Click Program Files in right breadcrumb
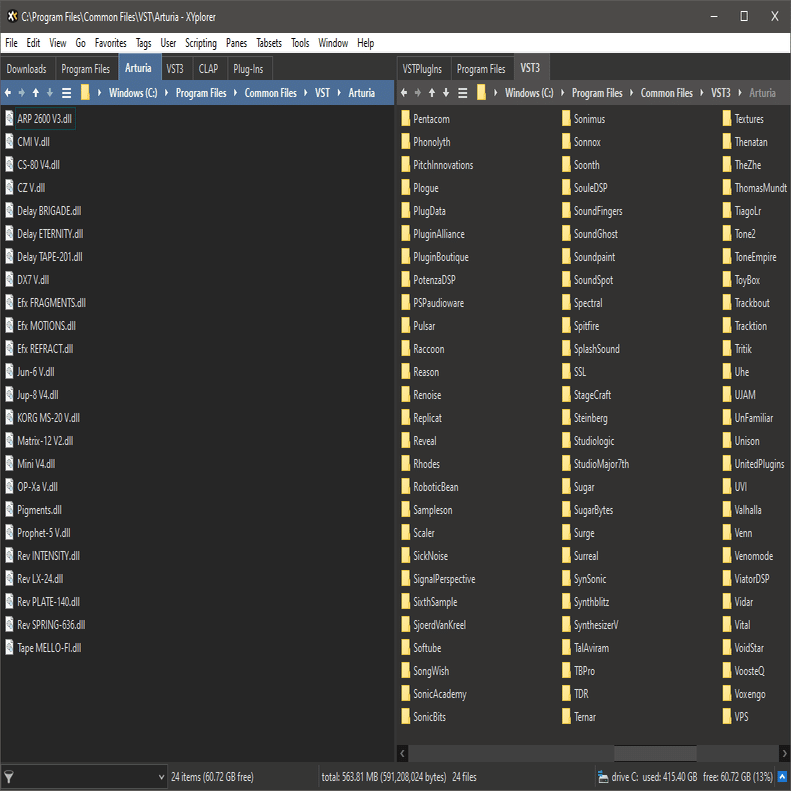This screenshot has width=791, height=791. coord(597,93)
